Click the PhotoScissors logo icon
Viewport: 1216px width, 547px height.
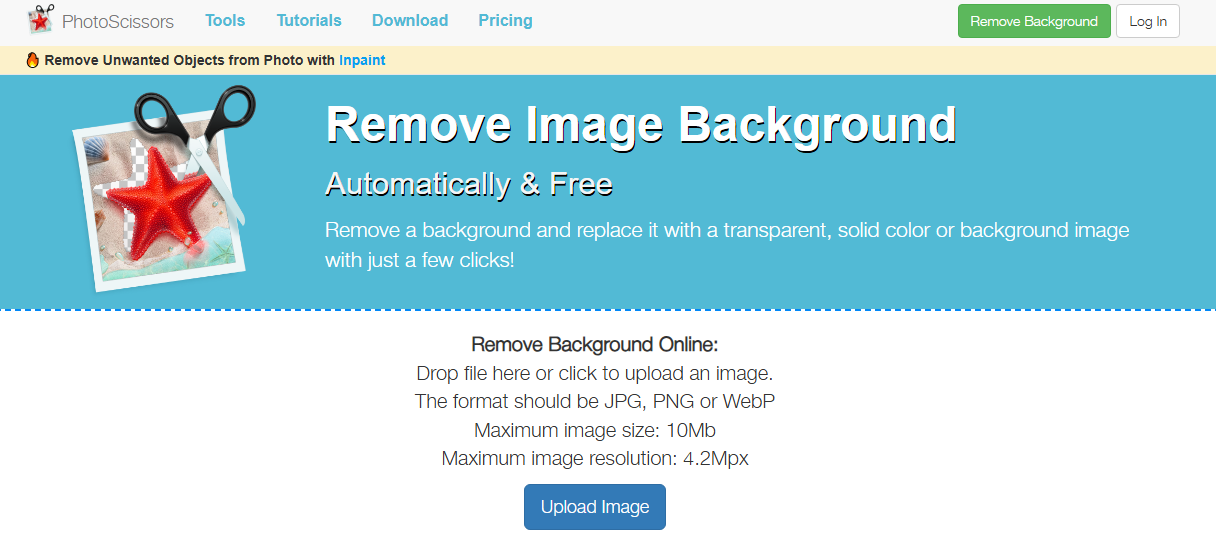tap(40, 20)
